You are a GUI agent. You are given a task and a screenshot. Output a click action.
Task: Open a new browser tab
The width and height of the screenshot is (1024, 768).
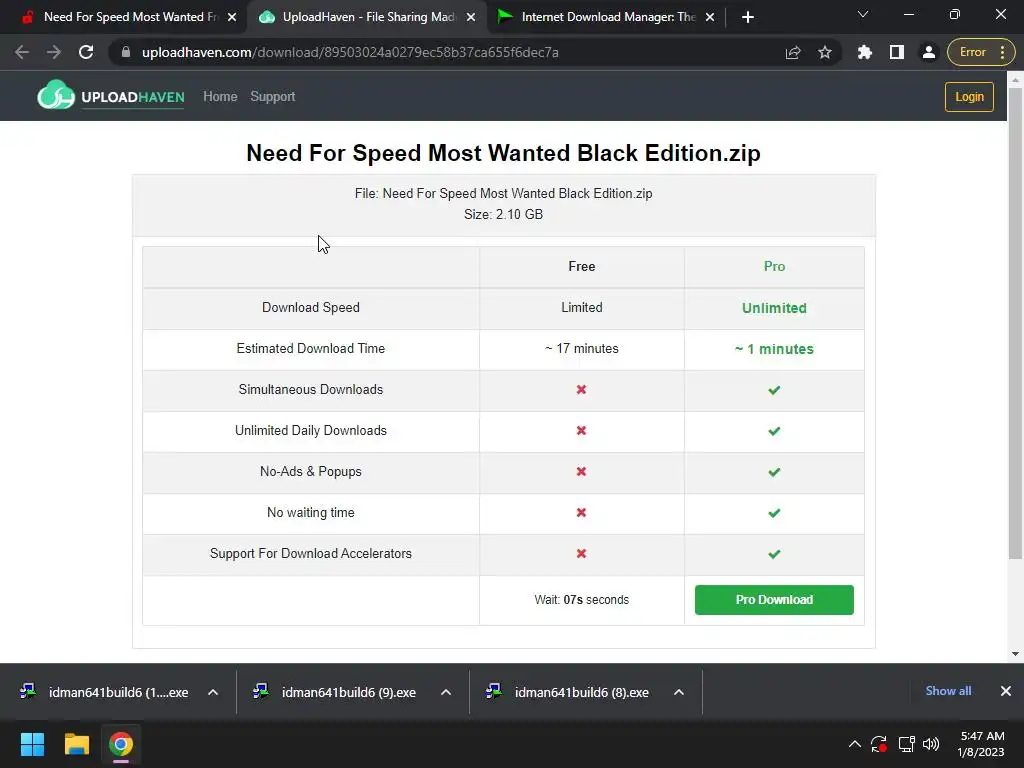[x=748, y=17]
